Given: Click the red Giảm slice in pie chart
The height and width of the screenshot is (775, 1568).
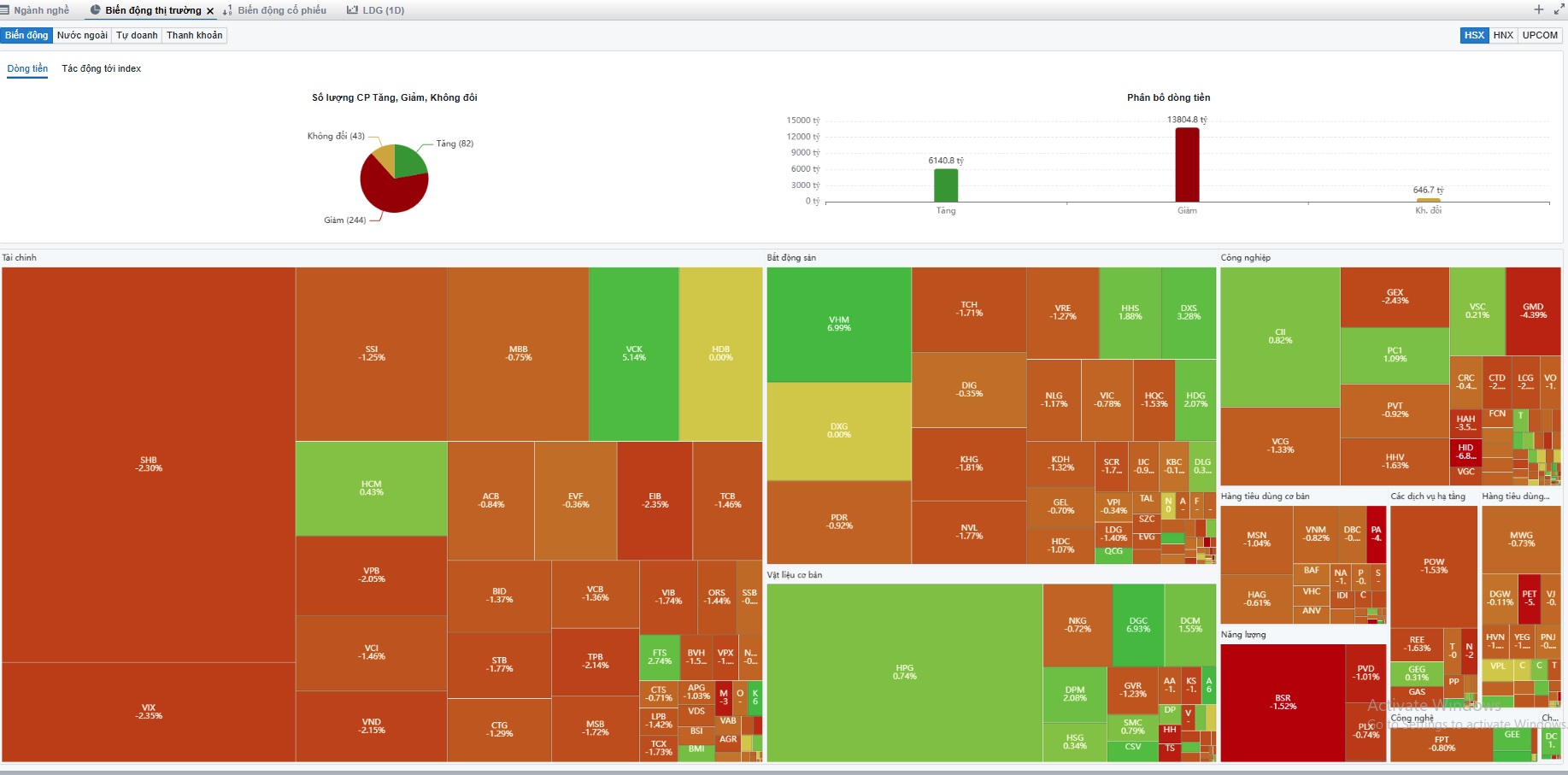Looking at the screenshot, I should point(389,192).
